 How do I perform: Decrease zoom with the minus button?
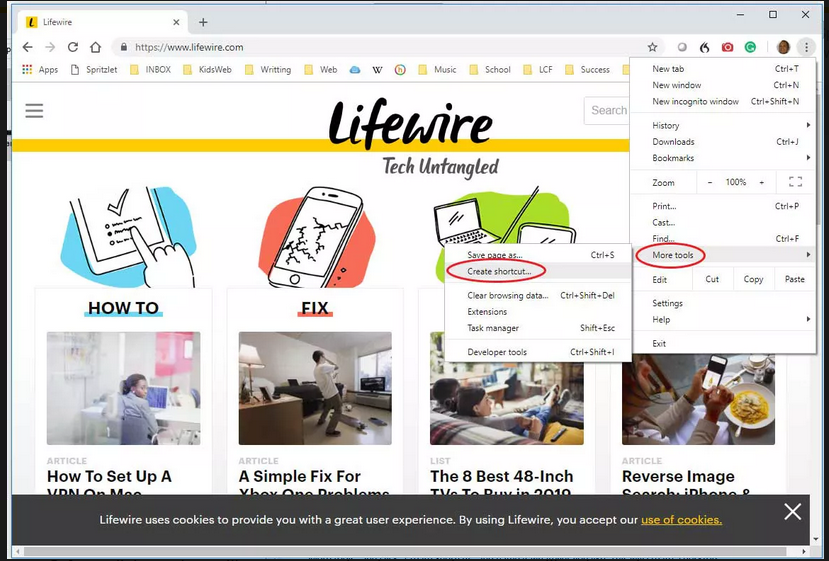coord(710,182)
